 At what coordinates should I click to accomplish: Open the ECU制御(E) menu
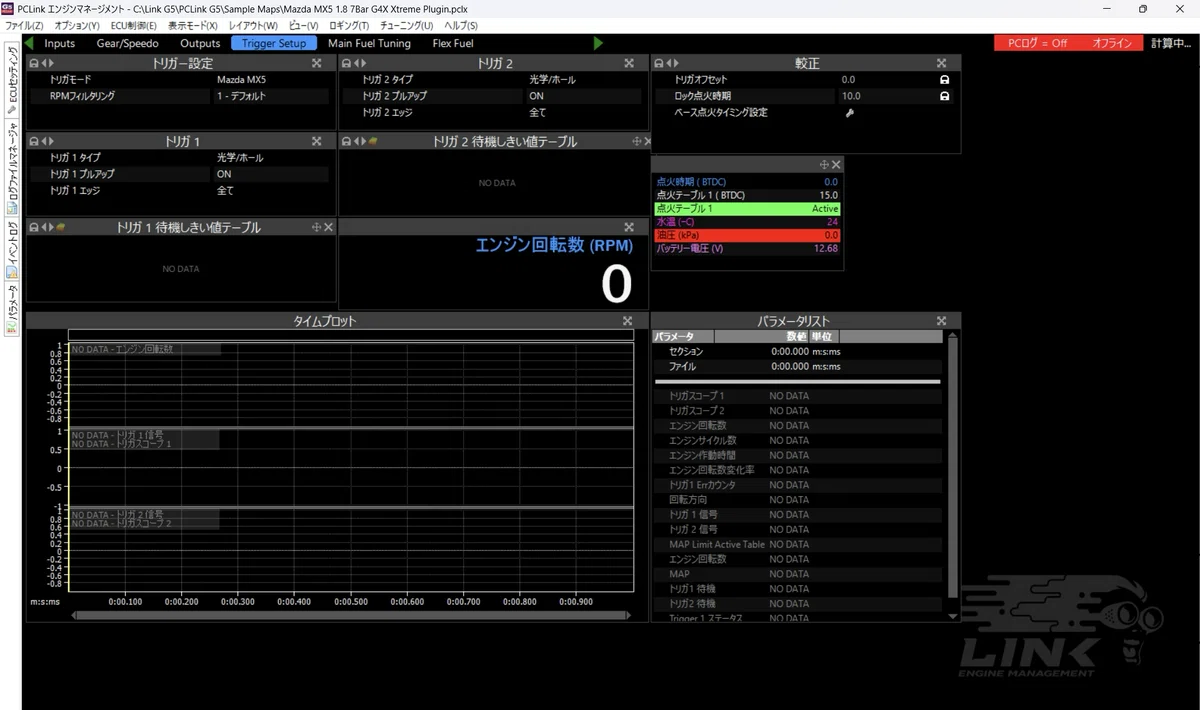[x=132, y=25]
